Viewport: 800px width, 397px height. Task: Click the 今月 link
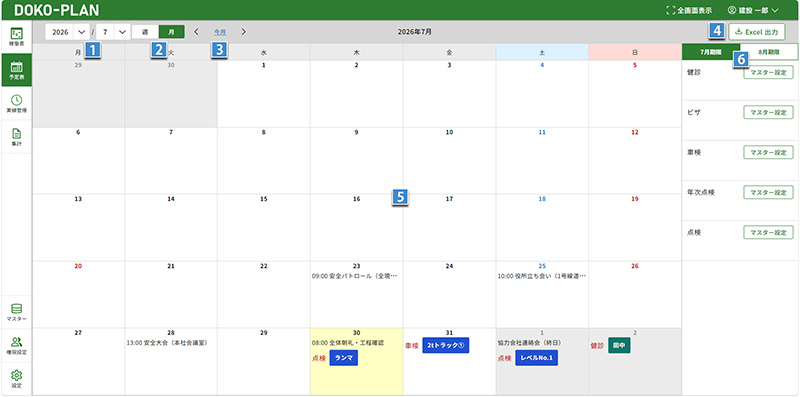click(x=220, y=32)
